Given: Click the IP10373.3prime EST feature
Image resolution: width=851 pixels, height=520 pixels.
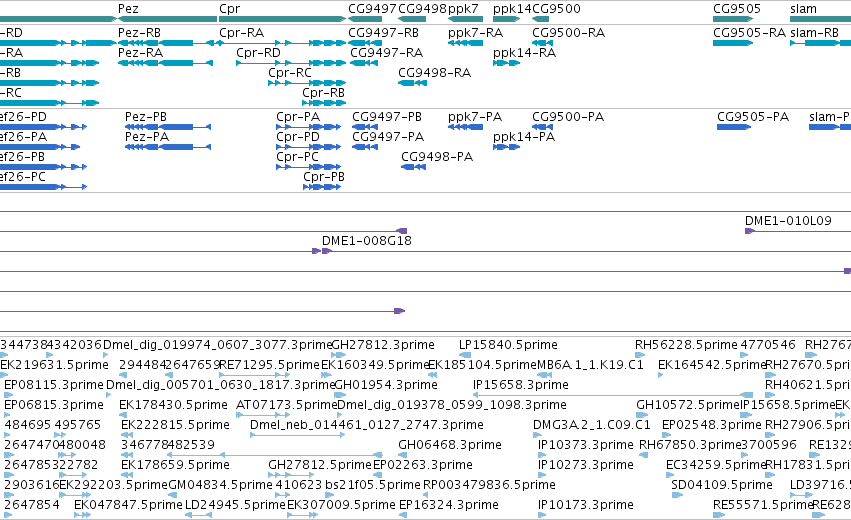Looking at the screenshot, I should tap(542, 455).
